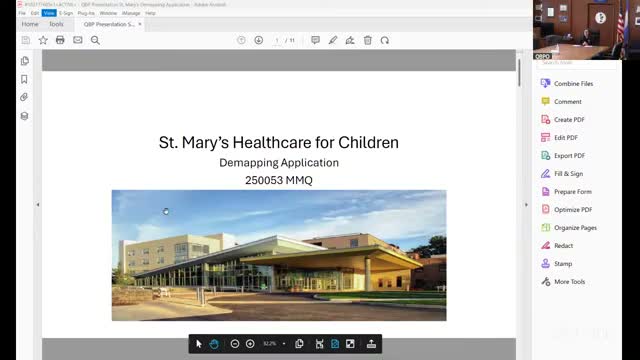
Task: Open the Help menu
Action: 150,13
